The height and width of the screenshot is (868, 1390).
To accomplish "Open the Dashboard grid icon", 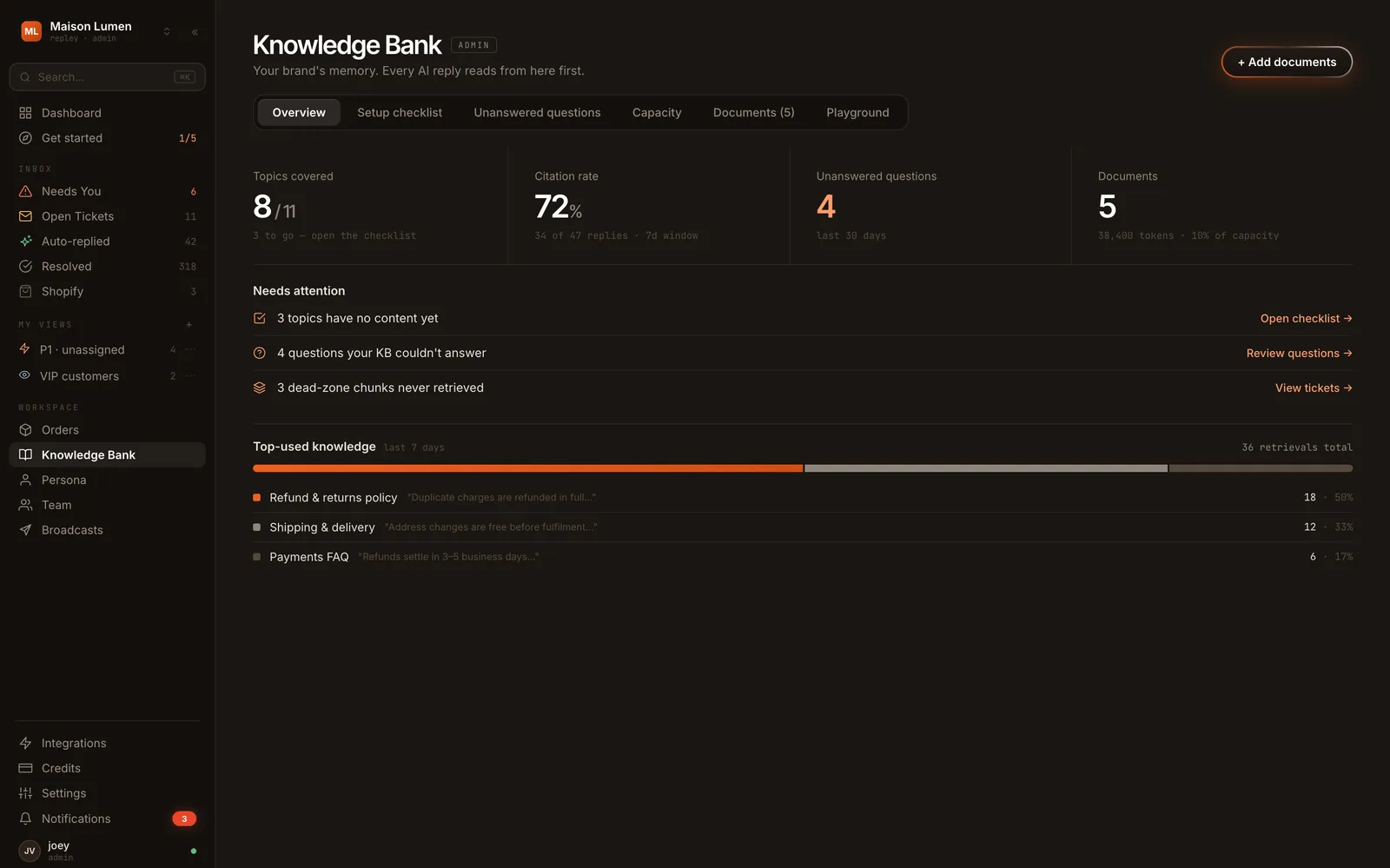I will point(25,113).
